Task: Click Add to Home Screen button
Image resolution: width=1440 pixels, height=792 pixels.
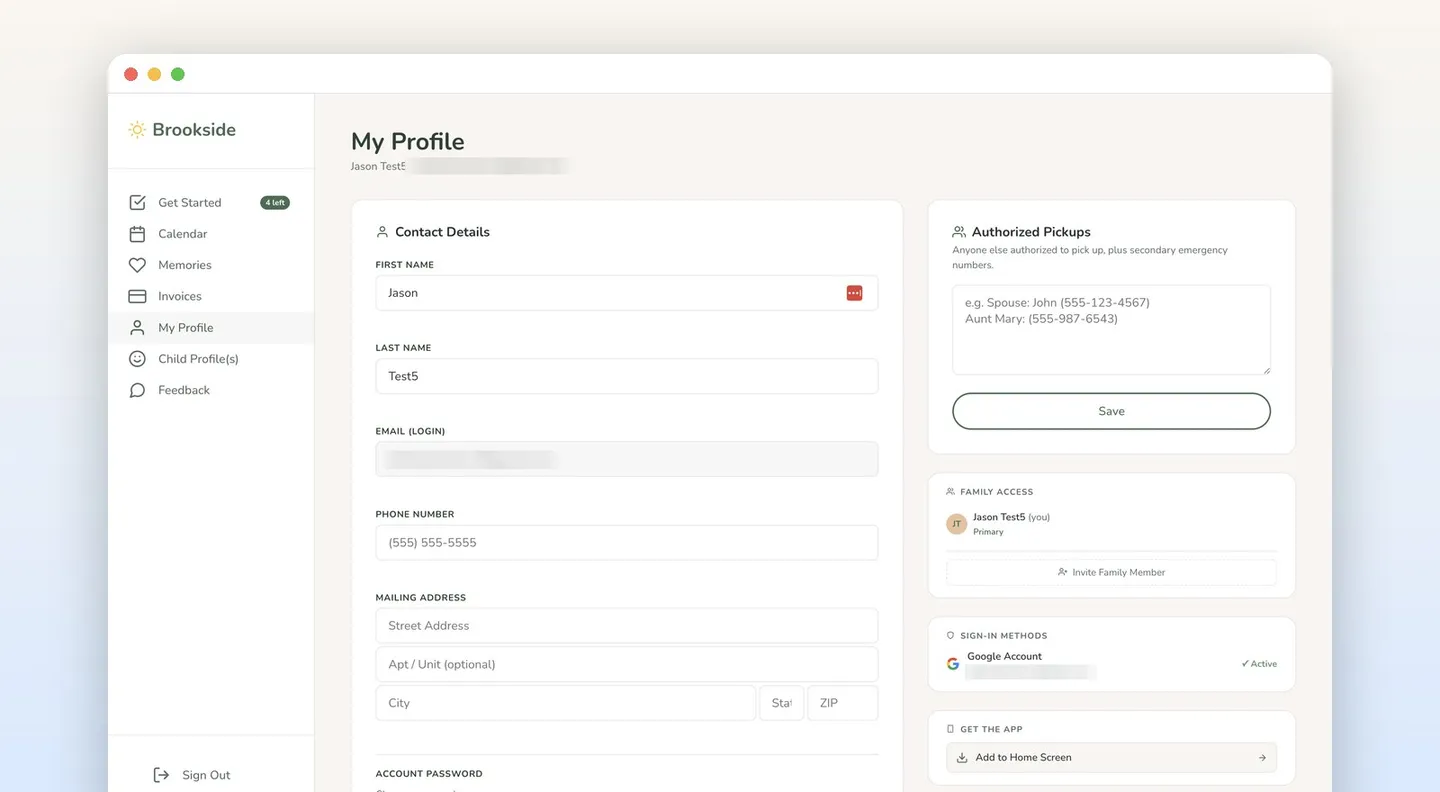Action: [1111, 758]
